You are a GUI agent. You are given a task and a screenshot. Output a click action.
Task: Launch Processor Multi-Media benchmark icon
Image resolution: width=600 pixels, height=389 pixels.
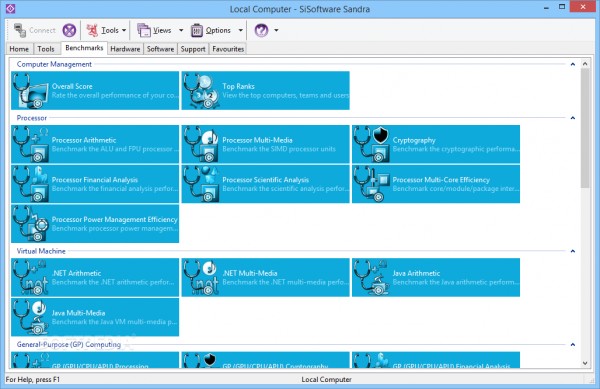pyautogui.click(x=201, y=145)
